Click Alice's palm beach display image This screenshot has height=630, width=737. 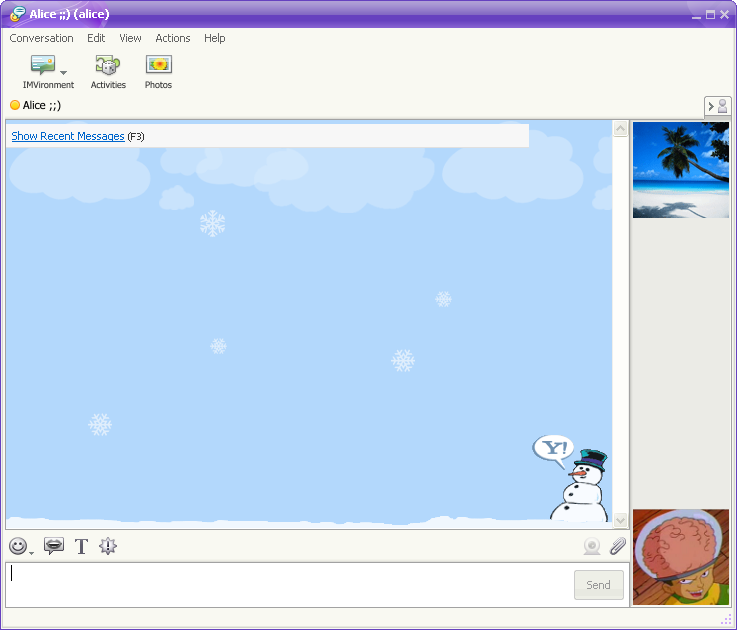coord(681,170)
